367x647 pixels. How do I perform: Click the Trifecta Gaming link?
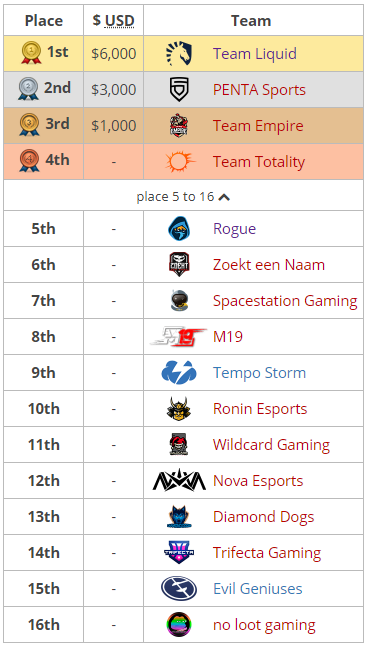(267, 553)
